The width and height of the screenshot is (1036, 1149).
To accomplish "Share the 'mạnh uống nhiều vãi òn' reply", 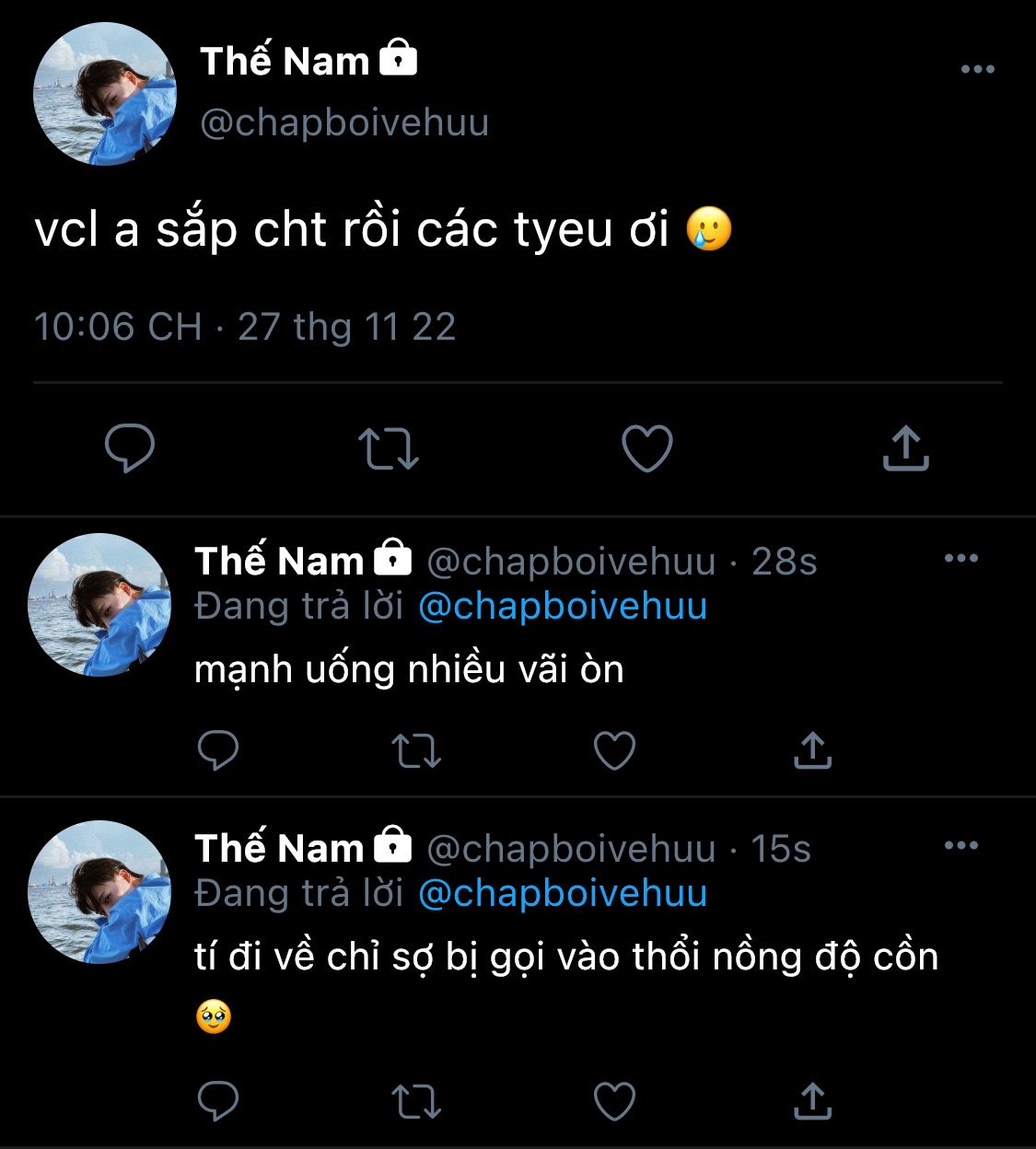I will pyautogui.click(x=812, y=750).
